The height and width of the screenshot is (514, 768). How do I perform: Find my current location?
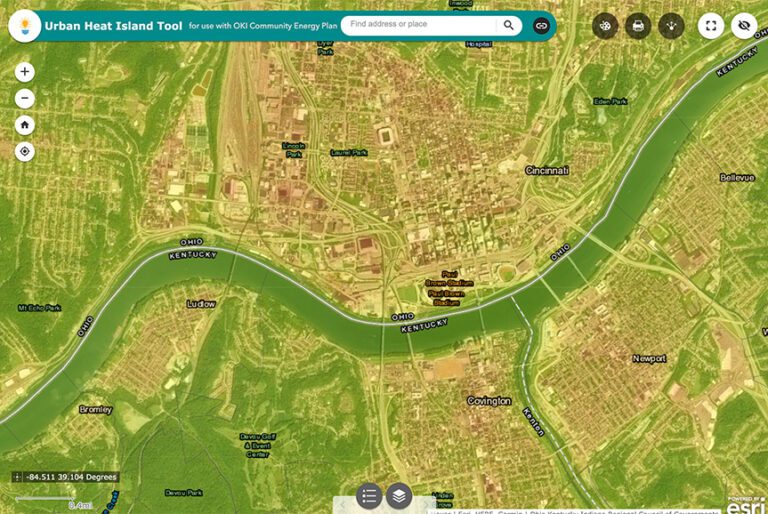click(25, 152)
